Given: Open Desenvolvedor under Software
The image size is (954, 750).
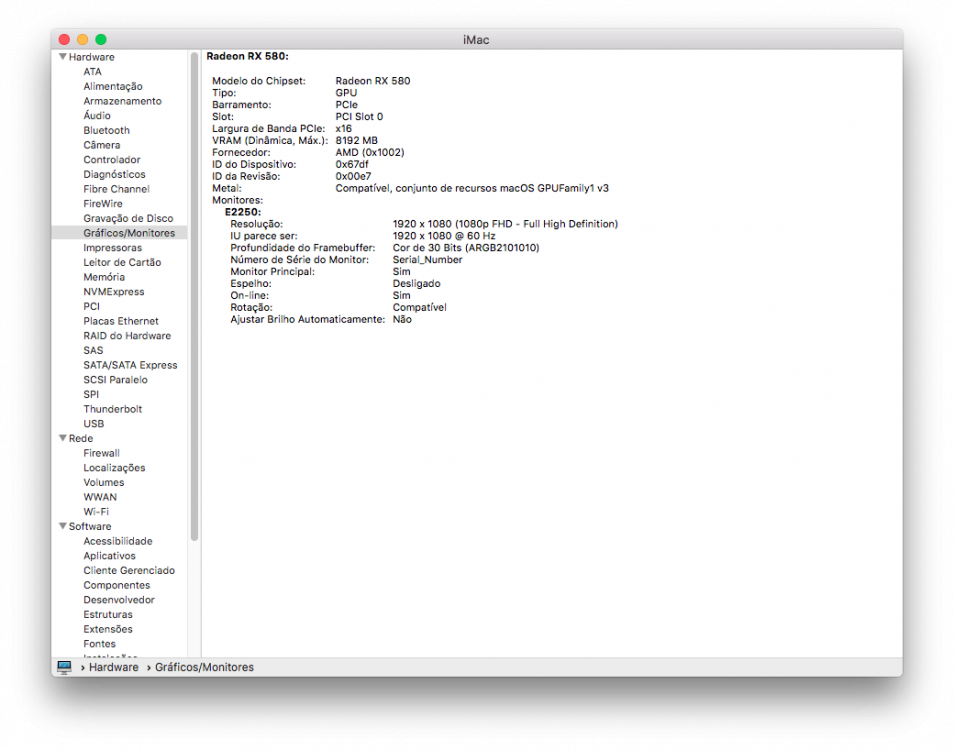Looking at the screenshot, I should (119, 600).
